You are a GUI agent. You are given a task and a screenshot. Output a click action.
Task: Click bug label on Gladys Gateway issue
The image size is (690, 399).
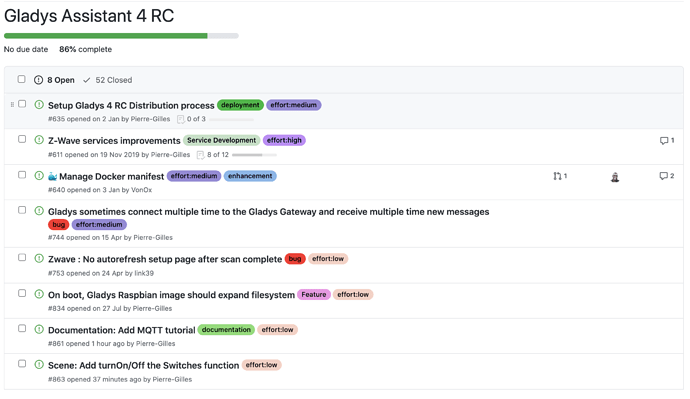tap(59, 224)
